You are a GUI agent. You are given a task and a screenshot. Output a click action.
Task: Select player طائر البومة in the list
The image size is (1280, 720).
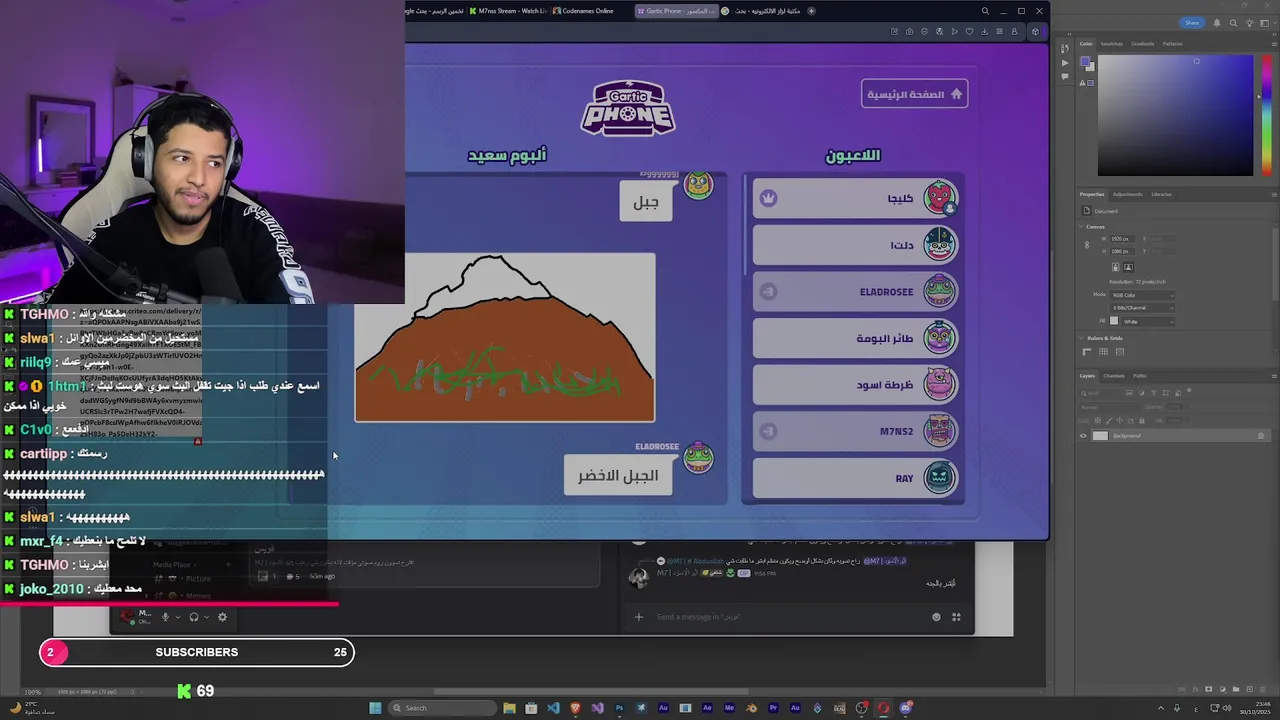[855, 338]
